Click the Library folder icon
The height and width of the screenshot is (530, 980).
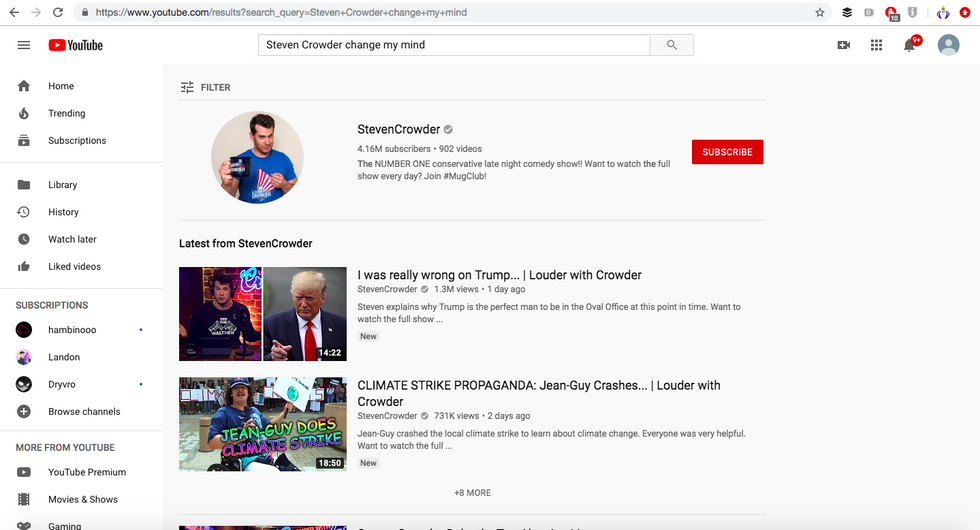point(24,185)
